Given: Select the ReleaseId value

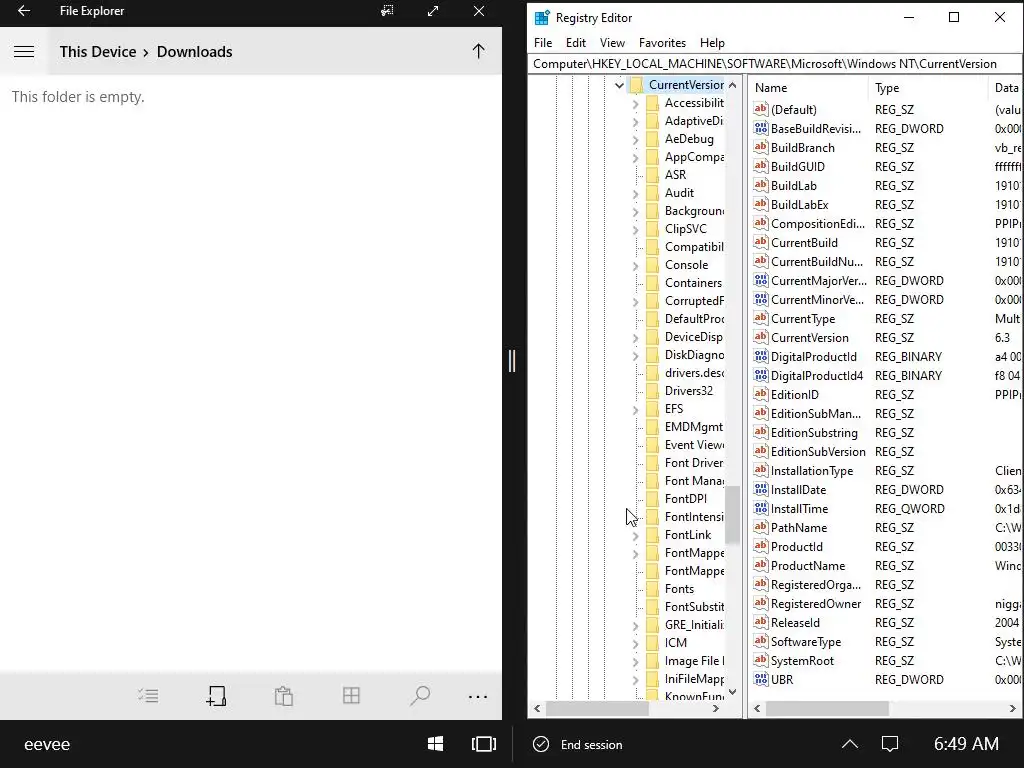Looking at the screenshot, I should pyautogui.click(x=795, y=622).
